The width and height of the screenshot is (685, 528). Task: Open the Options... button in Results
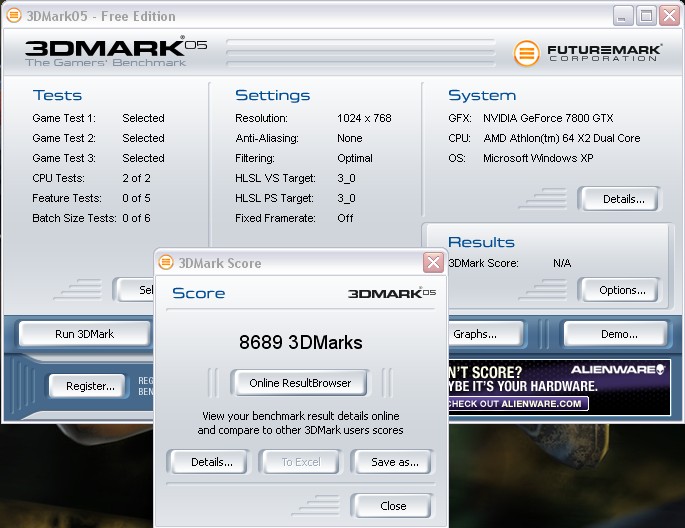tap(622, 290)
